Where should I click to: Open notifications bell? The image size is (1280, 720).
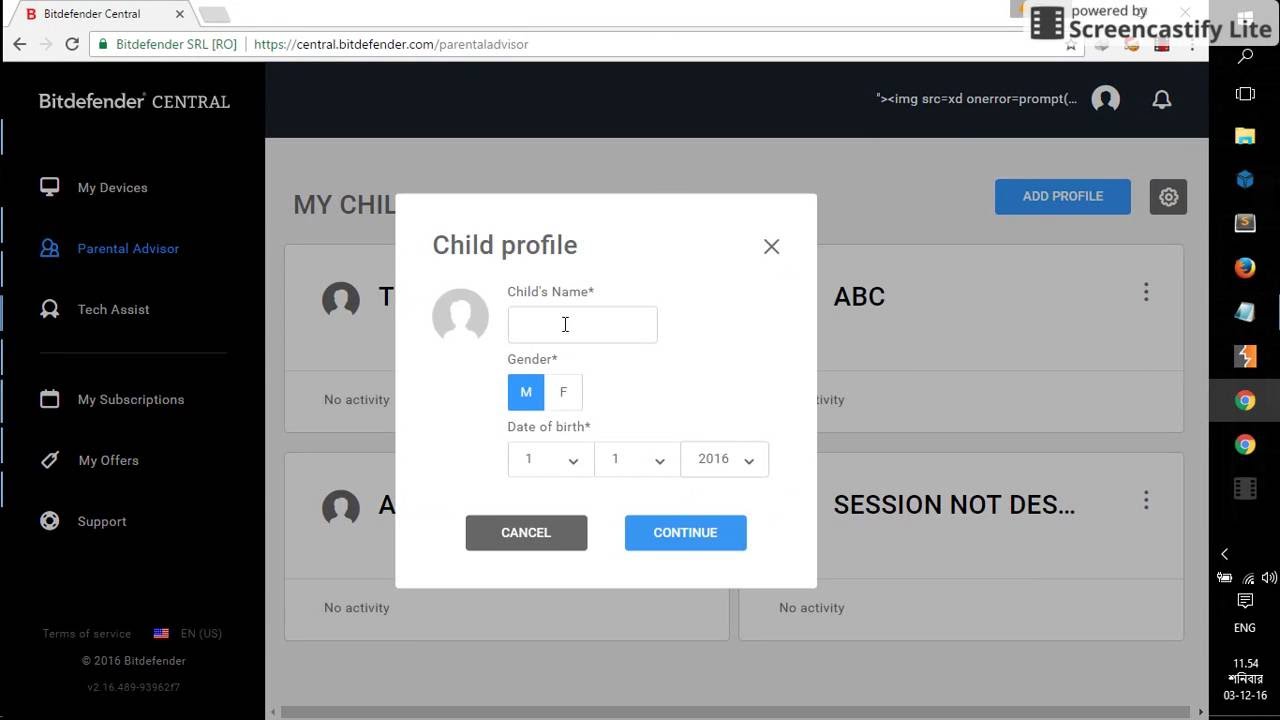pyautogui.click(x=1162, y=99)
